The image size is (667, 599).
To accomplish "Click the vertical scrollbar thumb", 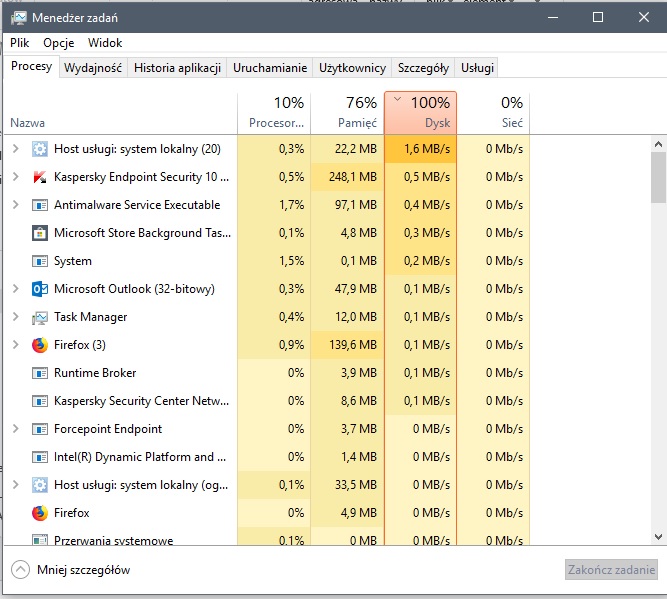I will pos(658,178).
